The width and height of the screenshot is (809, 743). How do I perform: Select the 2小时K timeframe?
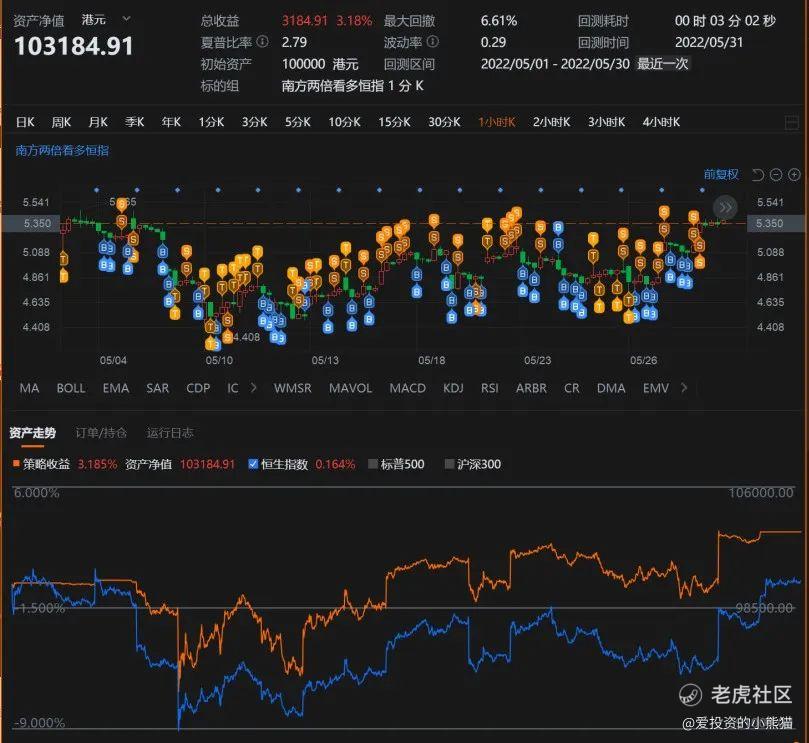pos(552,122)
